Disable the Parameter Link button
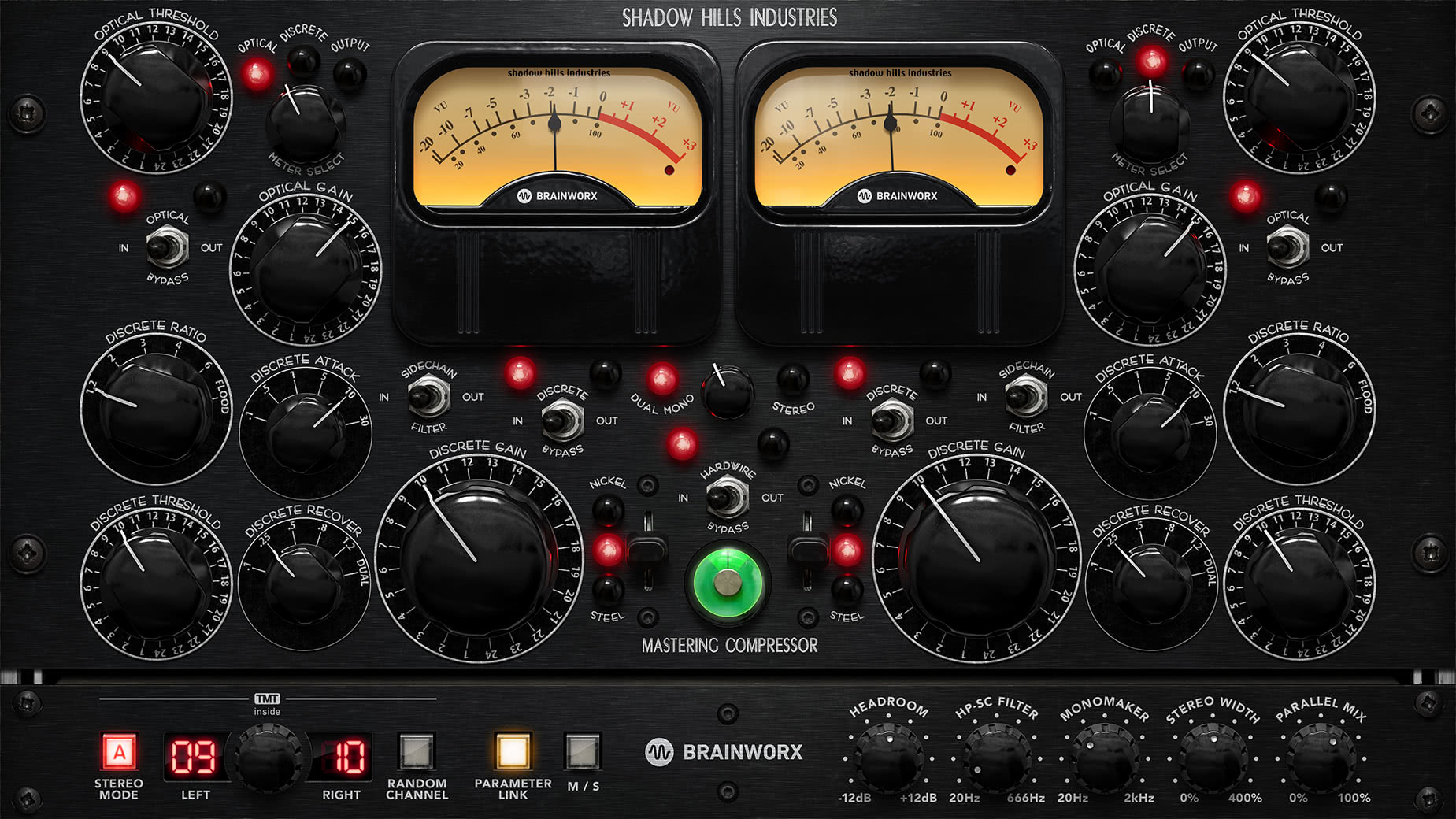The height and width of the screenshot is (819, 1456). click(x=513, y=751)
